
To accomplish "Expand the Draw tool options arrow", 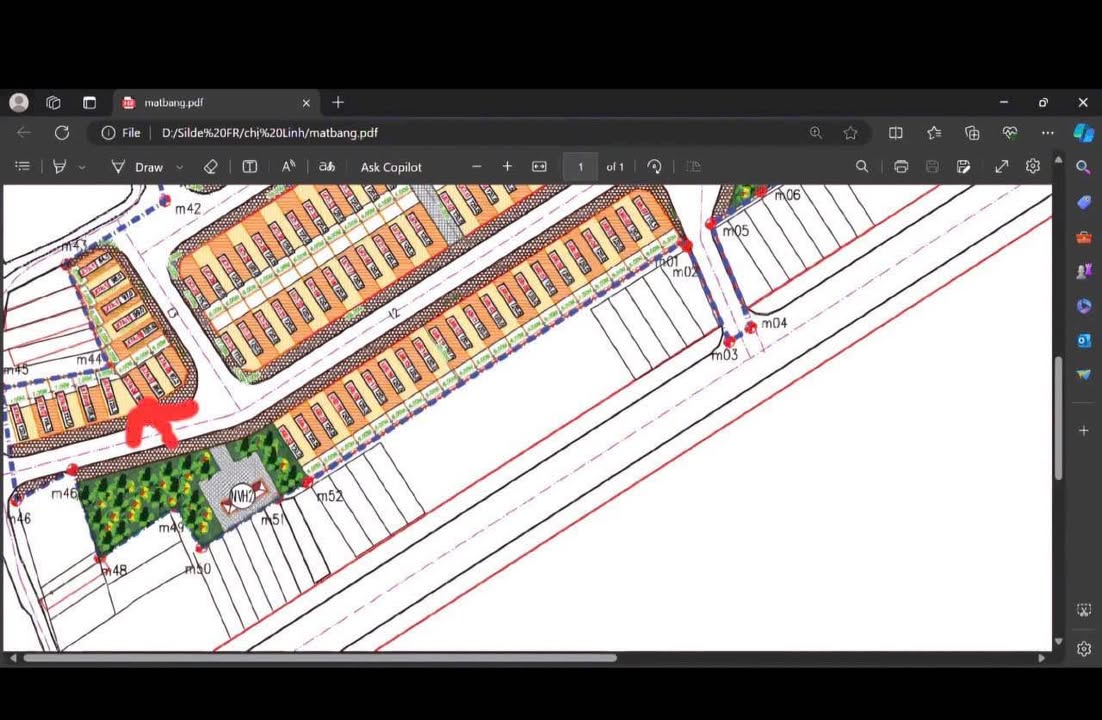I will click(180, 168).
